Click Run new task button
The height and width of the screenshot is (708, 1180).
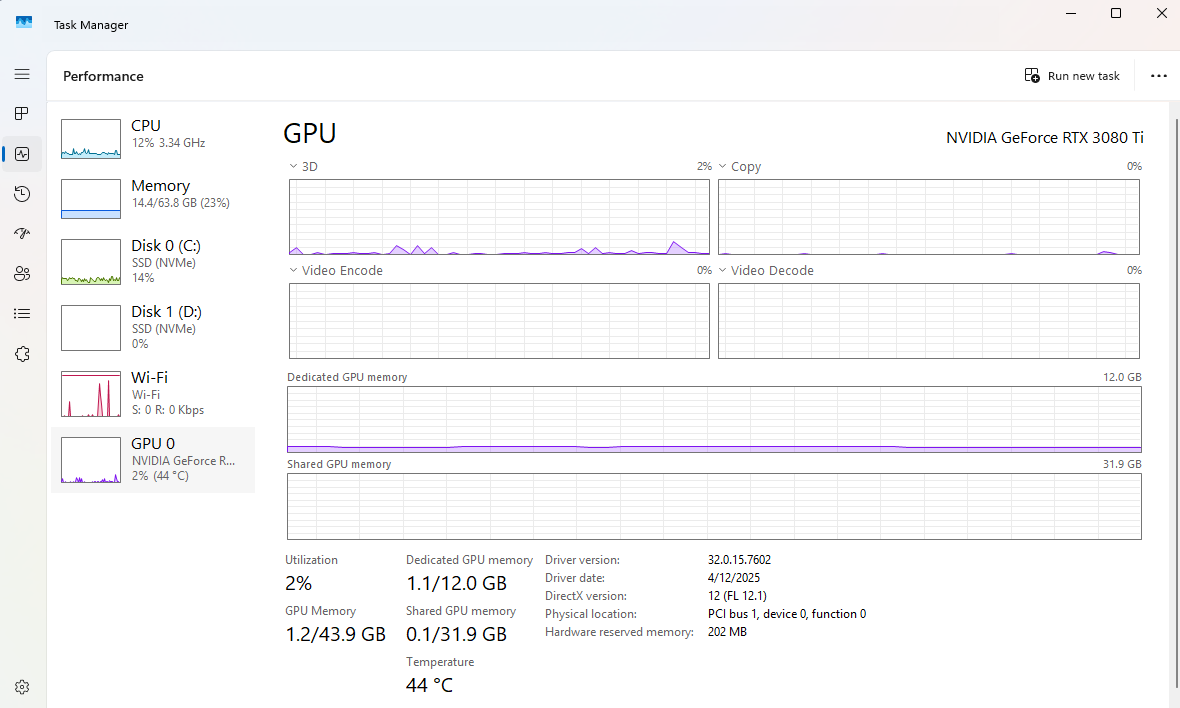tap(1072, 76)
